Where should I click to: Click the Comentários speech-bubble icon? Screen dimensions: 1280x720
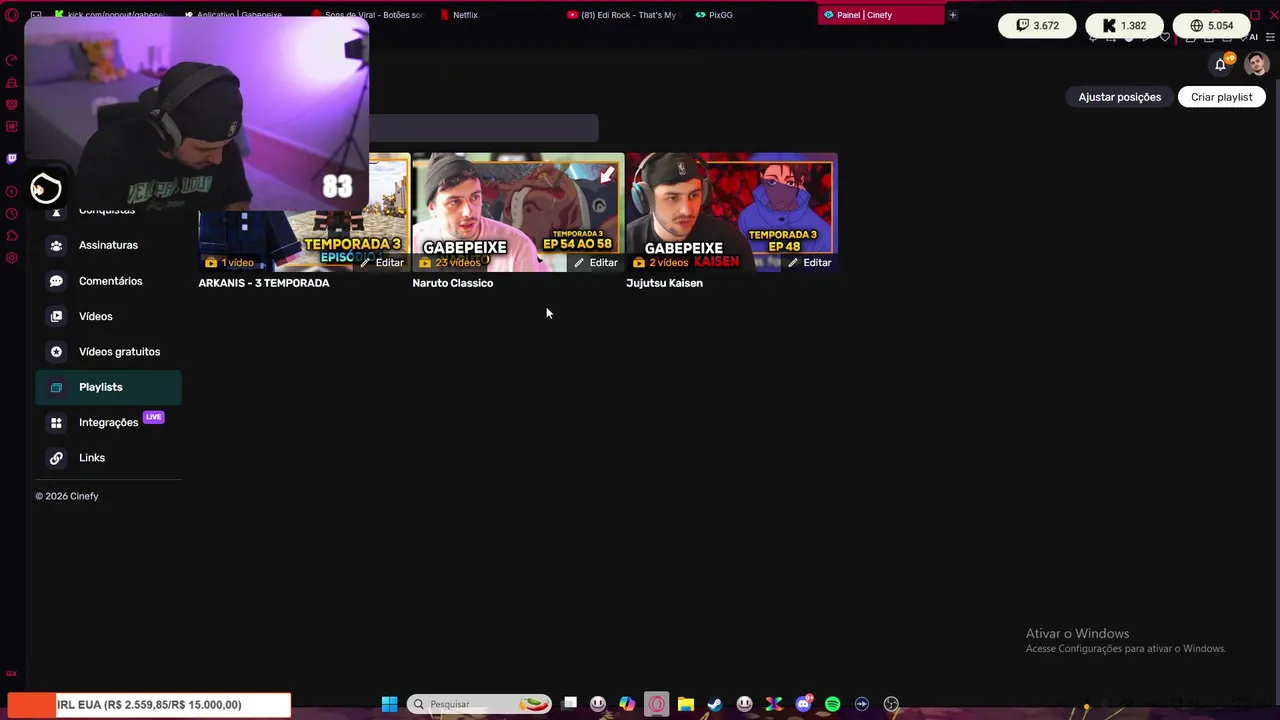56,281
